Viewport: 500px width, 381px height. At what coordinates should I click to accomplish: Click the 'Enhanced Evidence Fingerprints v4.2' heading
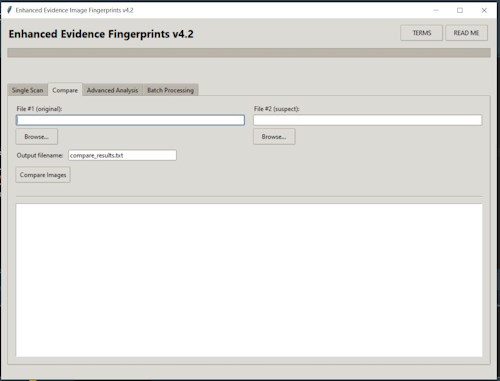pos(101,34)
